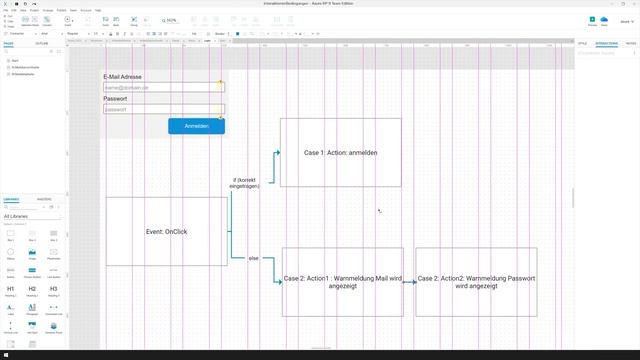The width and height of the screenshot is (640, 360).
Task: Switch to the Masters tab
Action: (x=44, y=199)
